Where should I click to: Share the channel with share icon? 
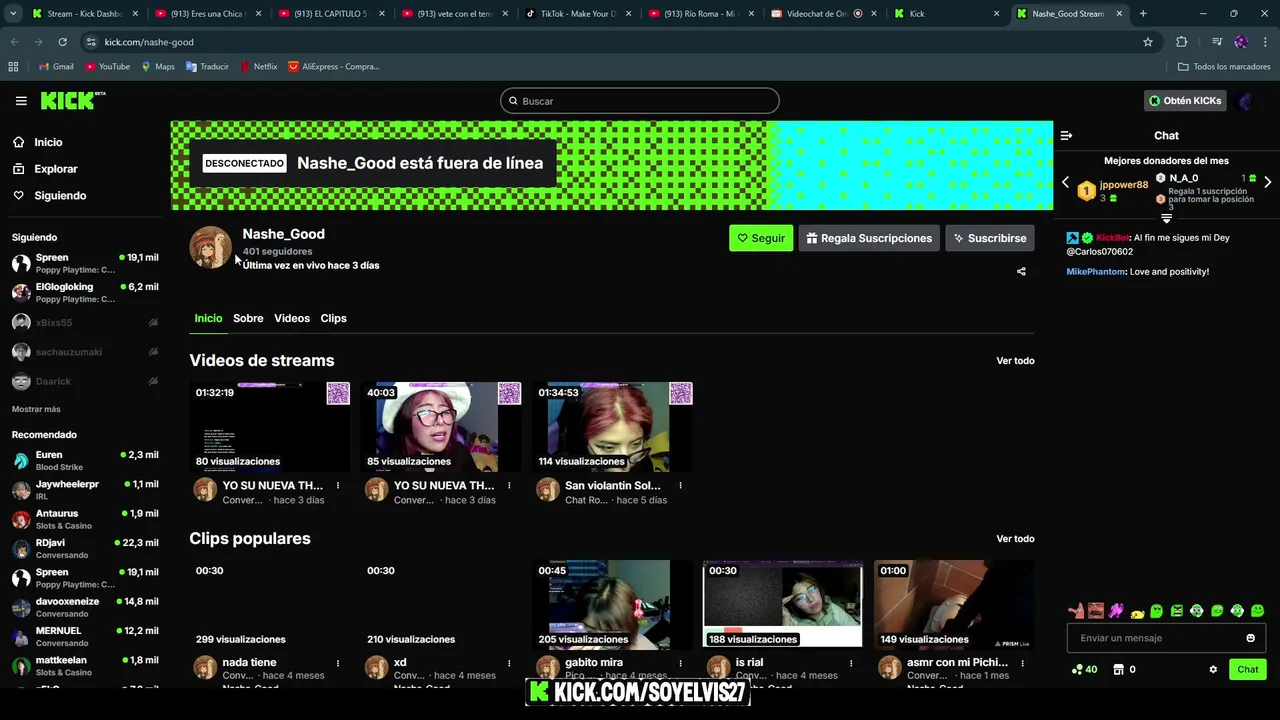1021,271
